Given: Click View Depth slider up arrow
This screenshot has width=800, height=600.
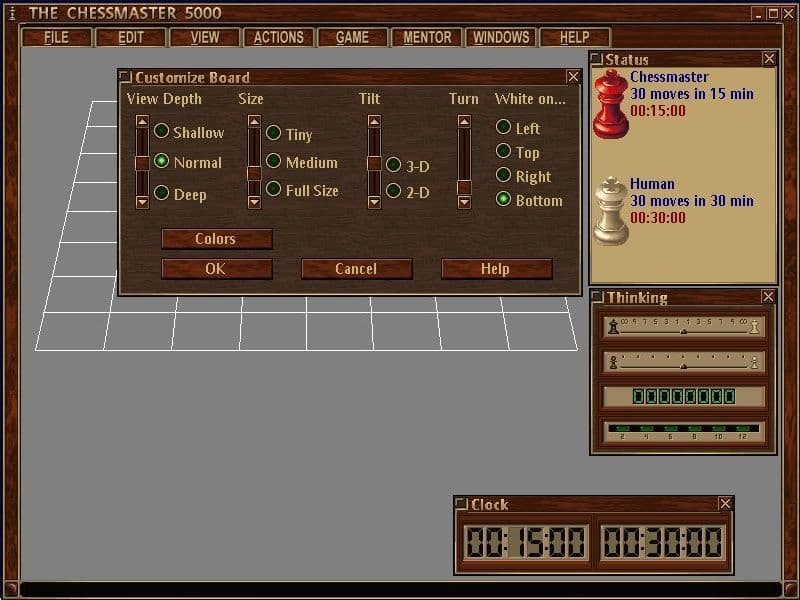Looking at the screenshot, I should [142, 121].
